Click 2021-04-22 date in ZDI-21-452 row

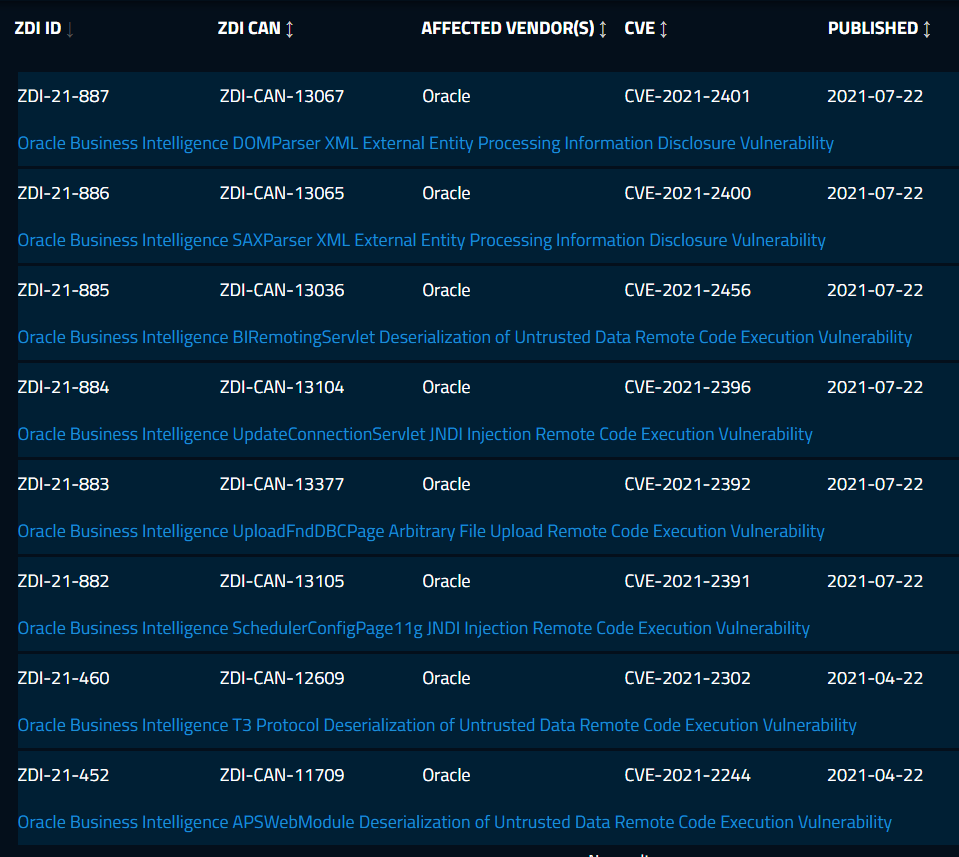875,775
